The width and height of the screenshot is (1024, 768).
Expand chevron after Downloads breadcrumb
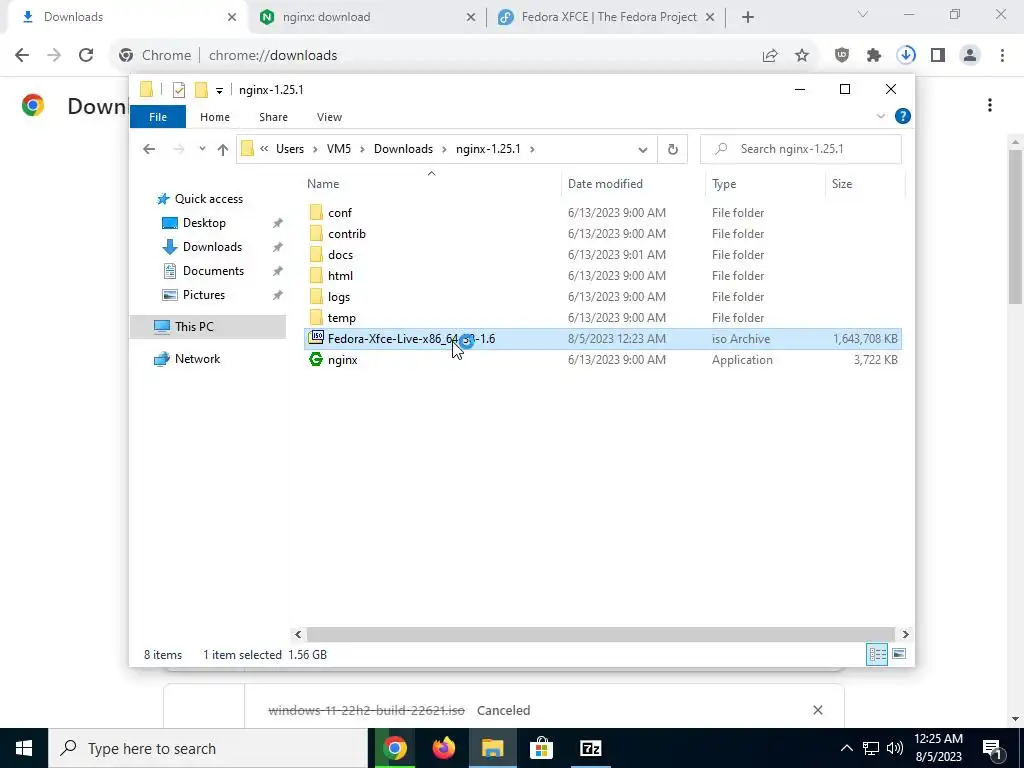(444, 149)
